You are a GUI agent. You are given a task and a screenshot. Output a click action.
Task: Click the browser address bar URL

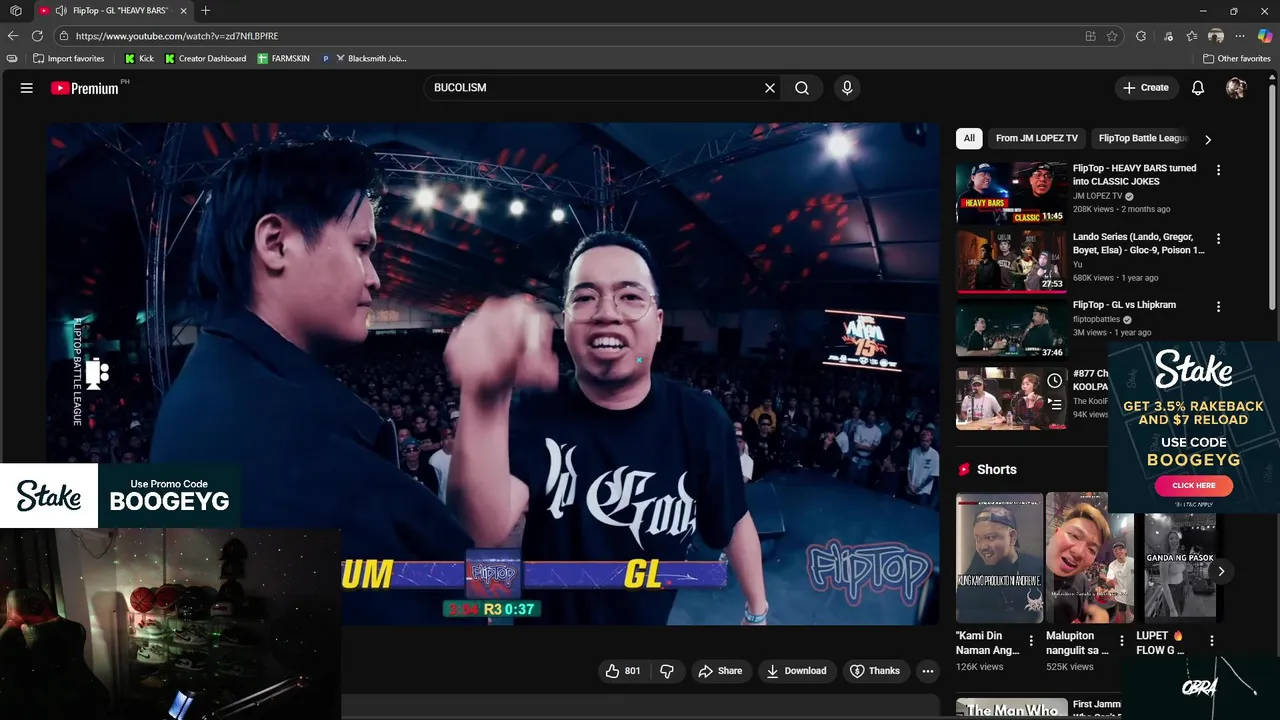[176, 36]
